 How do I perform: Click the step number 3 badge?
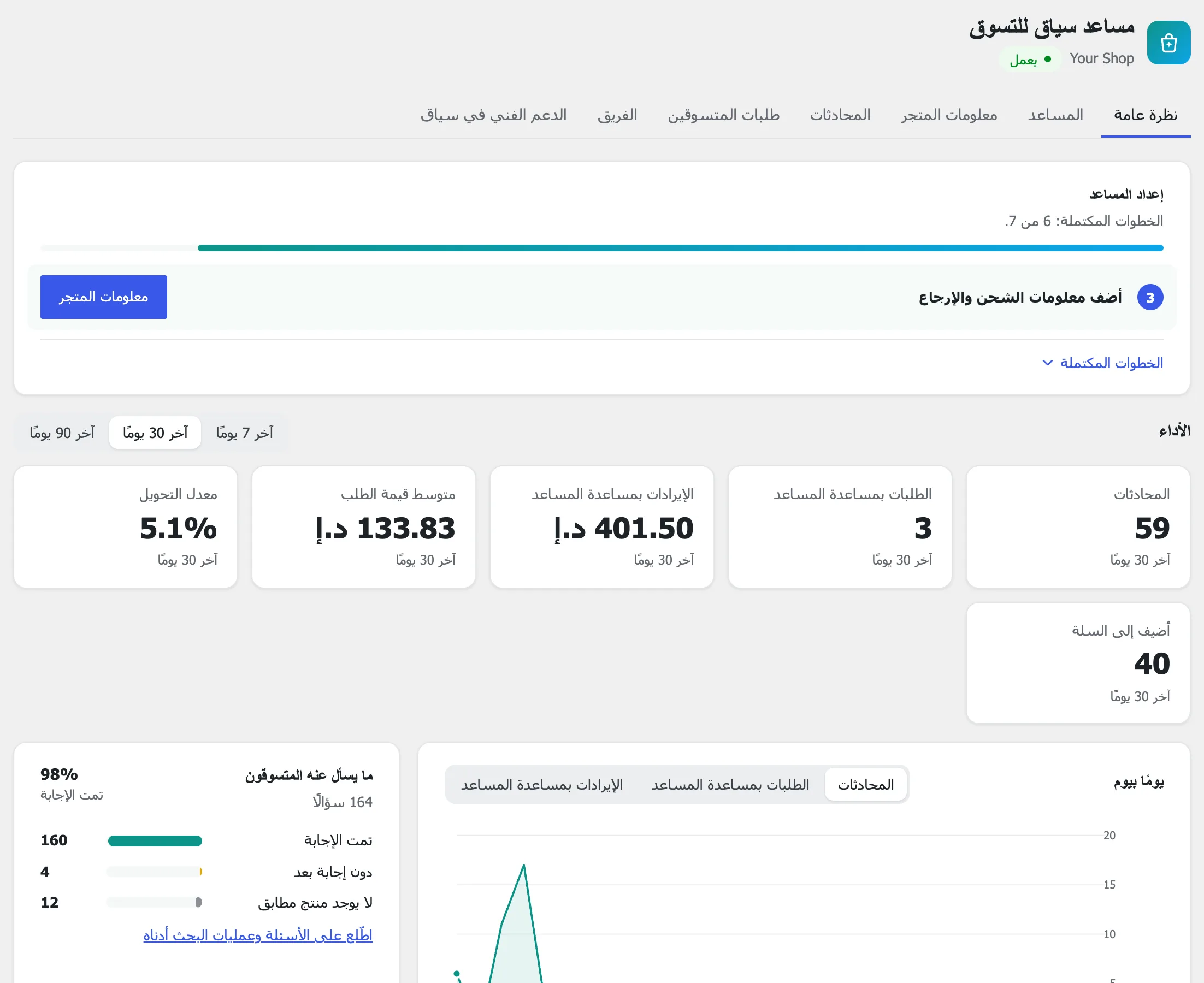(x=1149, y=297)
